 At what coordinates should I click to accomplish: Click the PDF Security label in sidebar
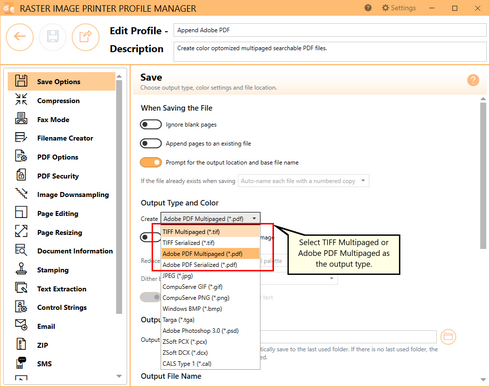[58, 176]
